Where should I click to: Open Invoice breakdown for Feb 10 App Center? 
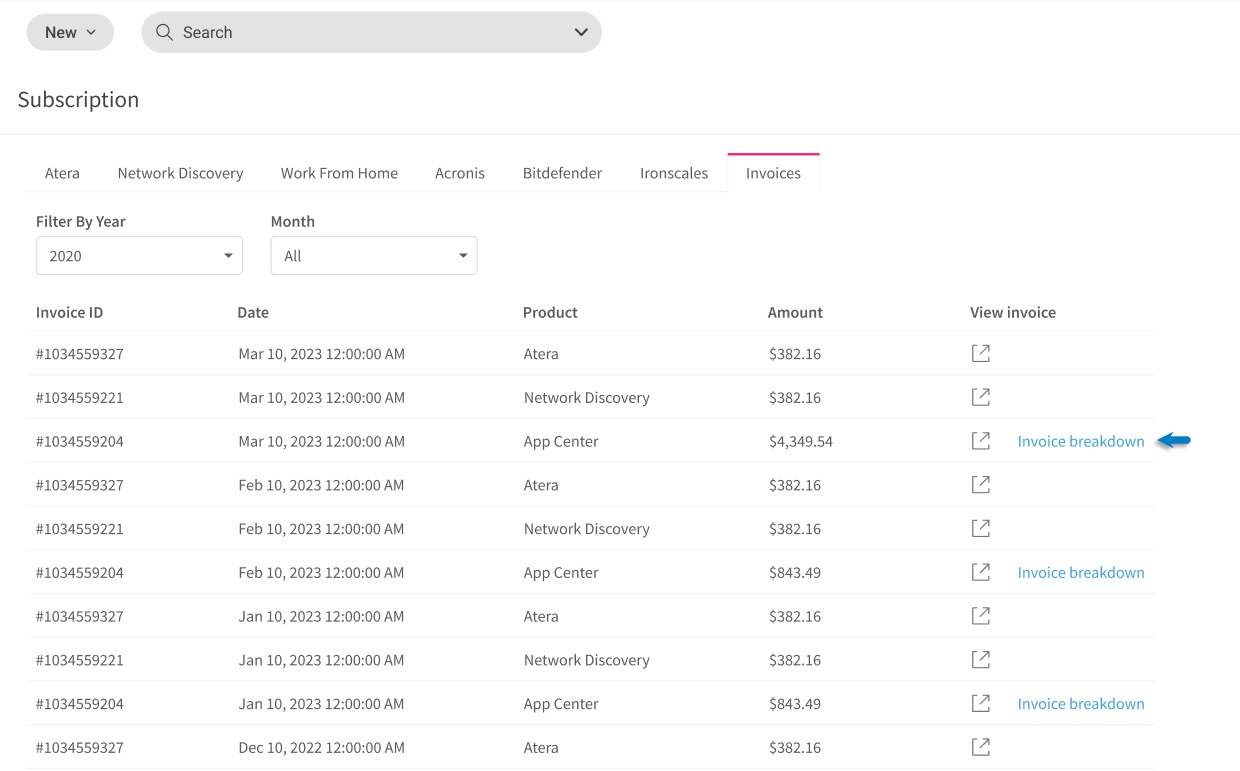1081,572
